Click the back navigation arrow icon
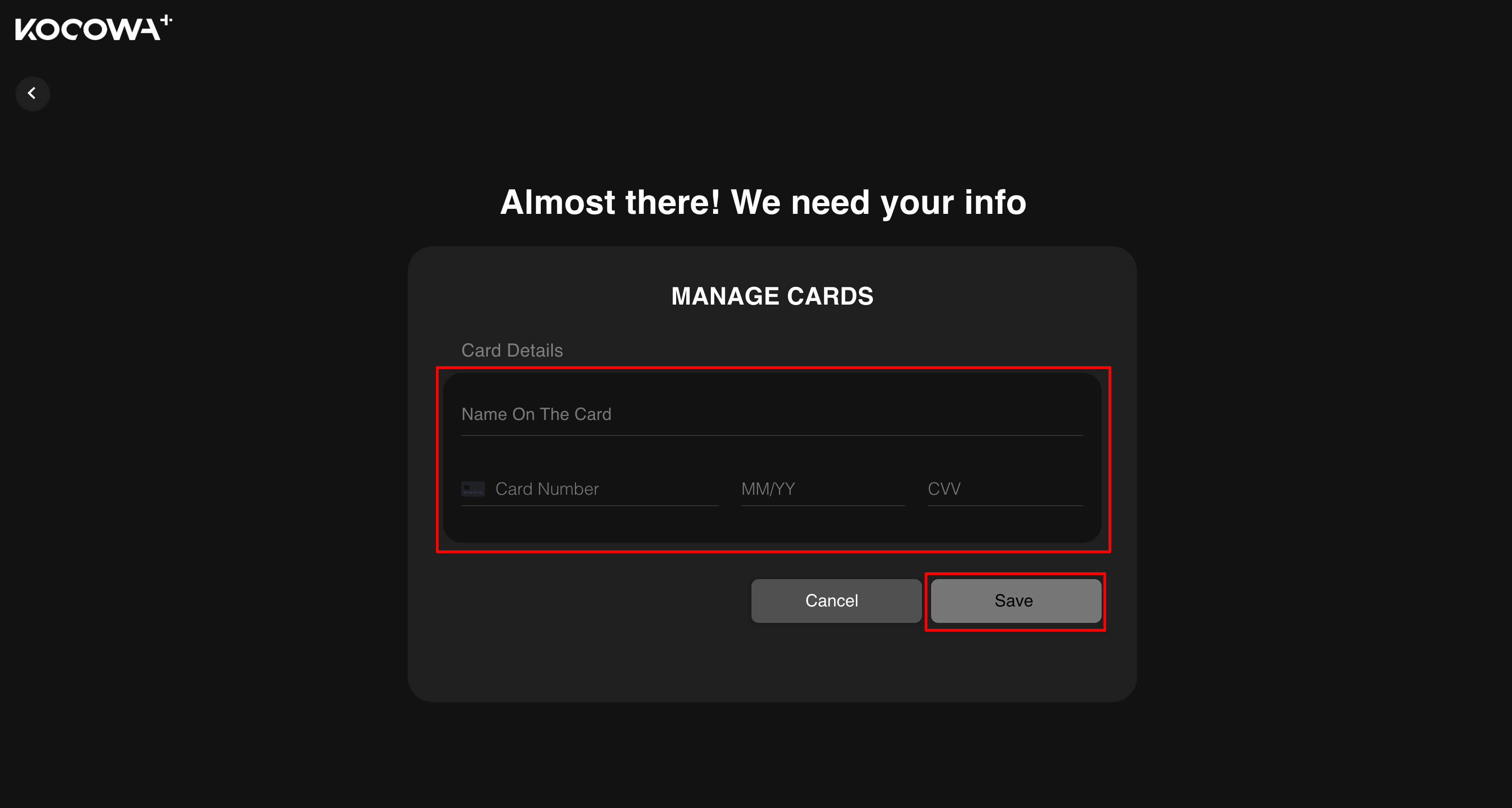Viewport: 1512px width, 808px height. coord(32,93)
